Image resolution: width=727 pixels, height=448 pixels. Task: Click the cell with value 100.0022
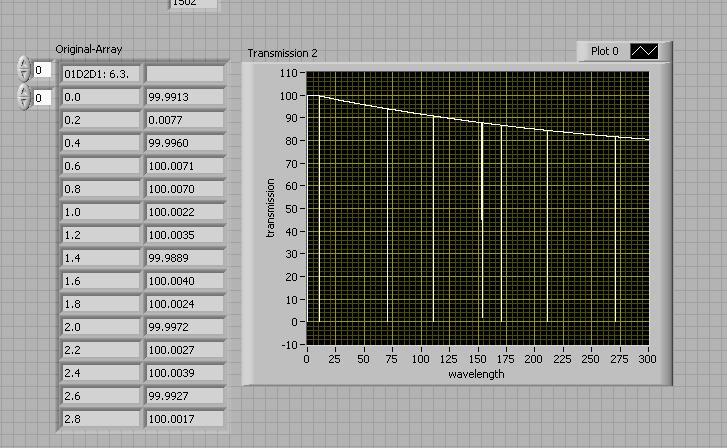click(185, 212)
